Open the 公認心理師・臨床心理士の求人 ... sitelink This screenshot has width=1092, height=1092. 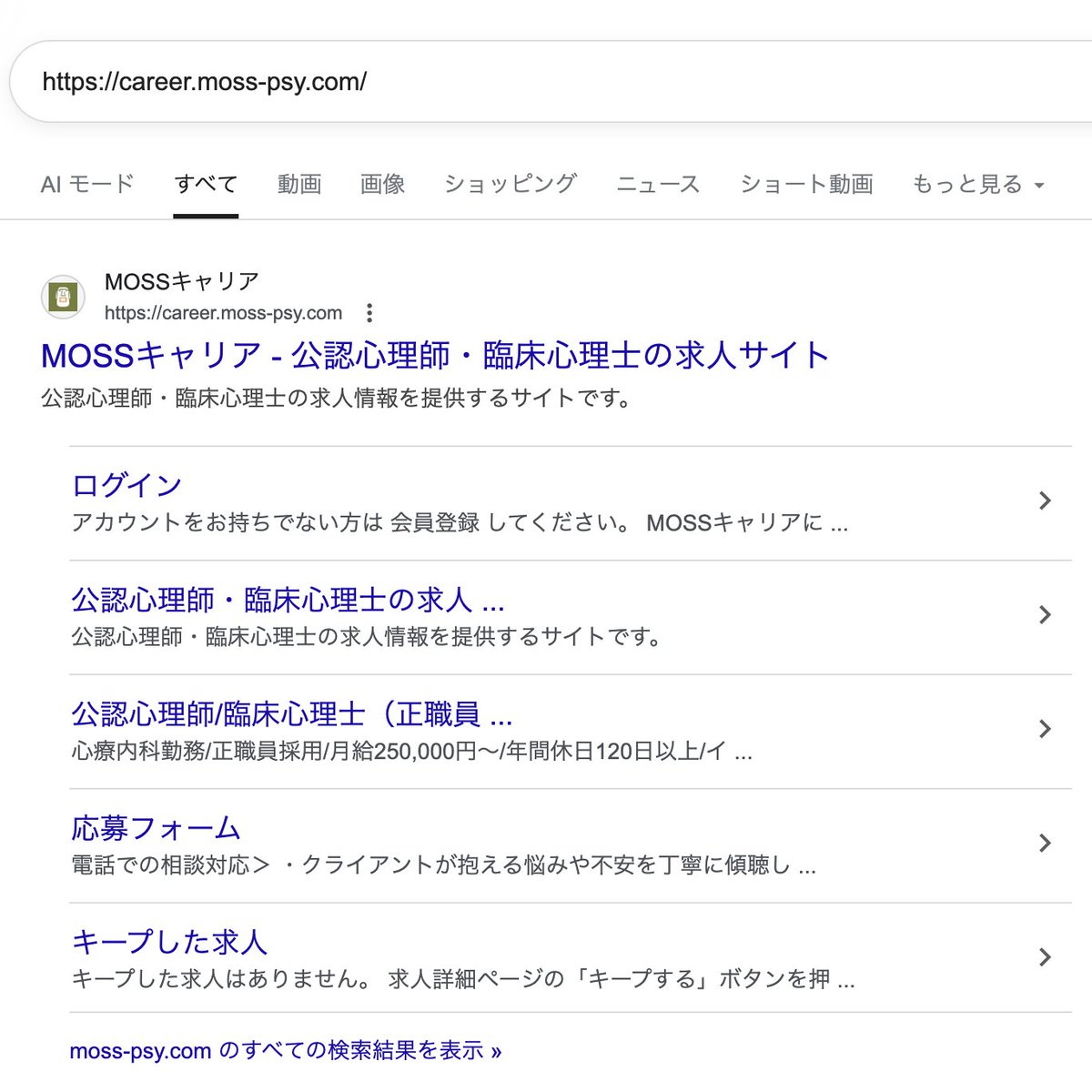coord(288,600)
